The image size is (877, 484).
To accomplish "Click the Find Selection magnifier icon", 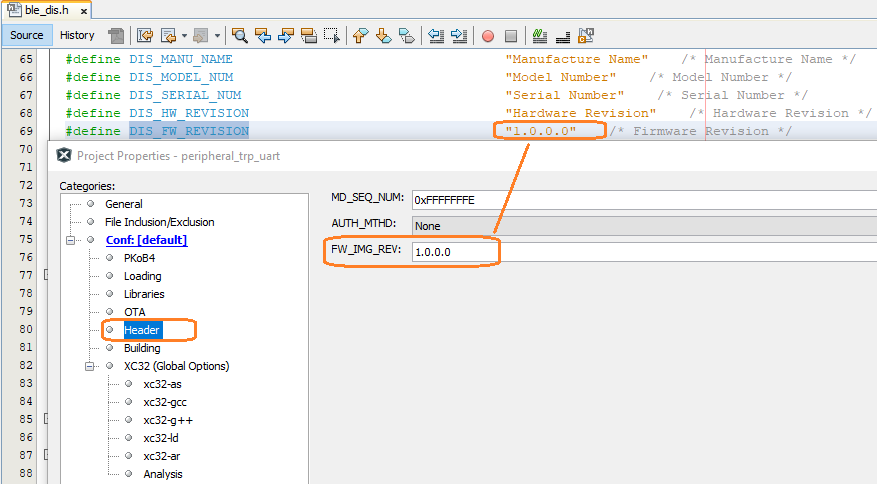I will (x=240, y=36).
